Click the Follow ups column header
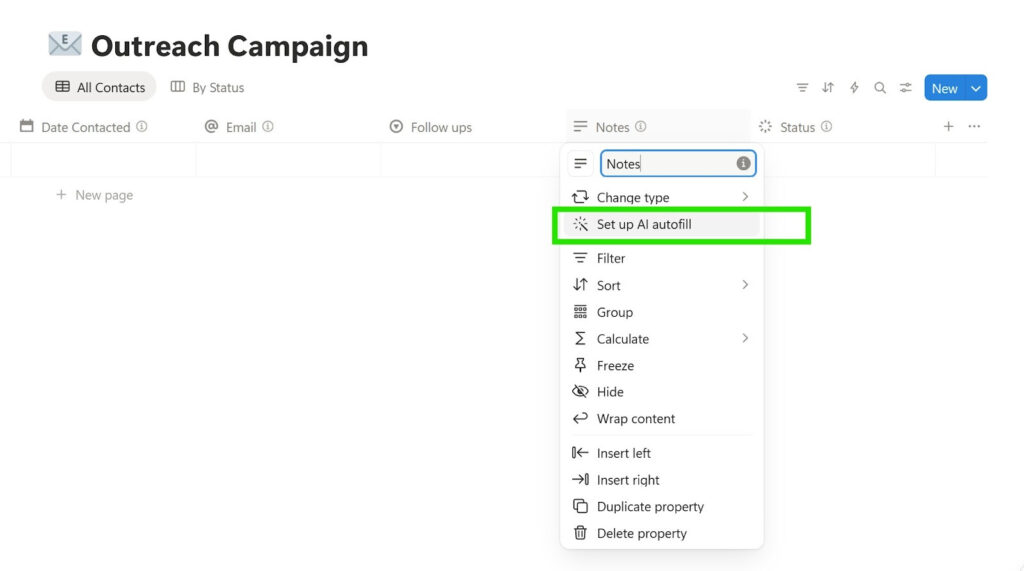Screen dimensions: 1024x571 (x=430, y=127)
